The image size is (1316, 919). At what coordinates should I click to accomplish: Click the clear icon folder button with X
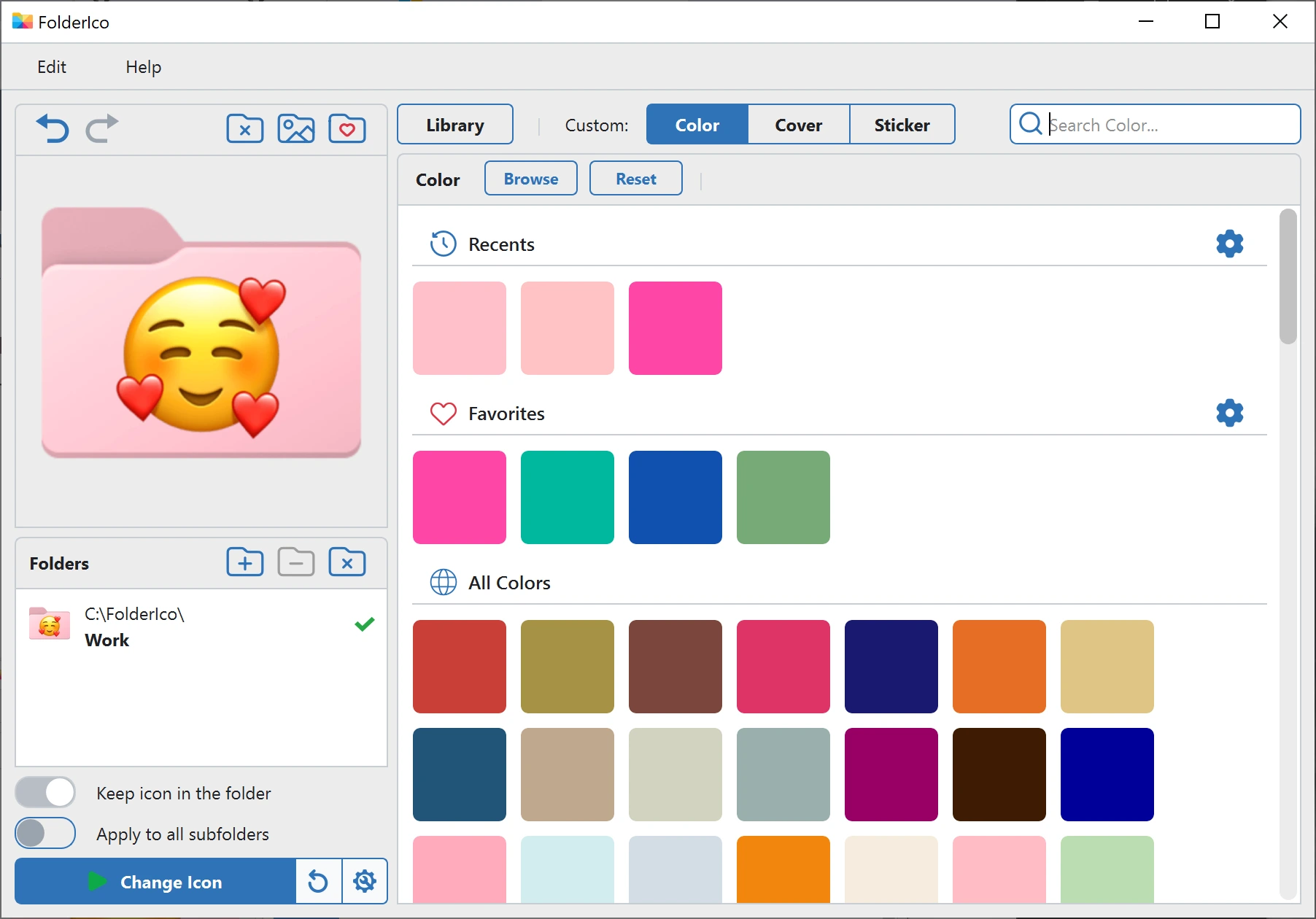245,129
